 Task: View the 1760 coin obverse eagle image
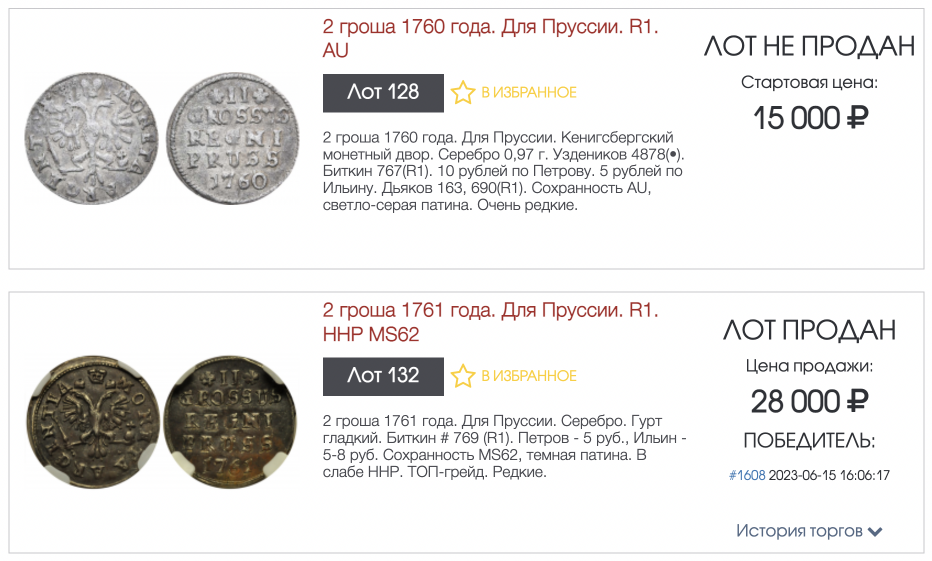[90, 137]
